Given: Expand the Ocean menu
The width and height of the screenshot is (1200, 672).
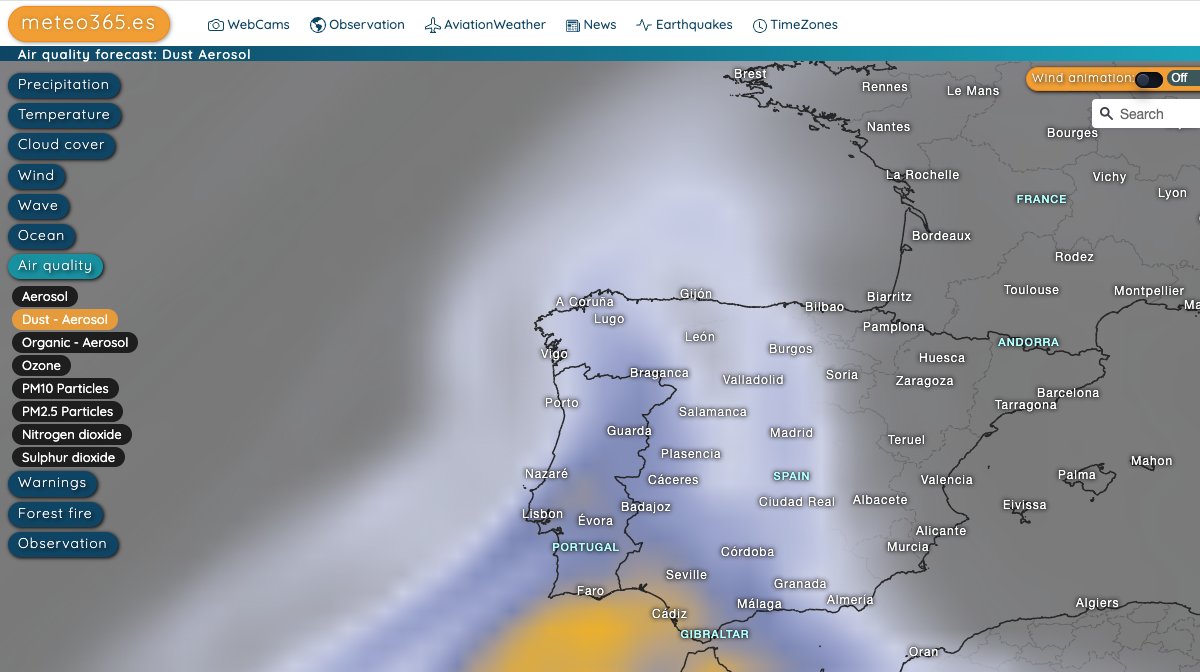Looking at the screenshot, I should pyautogui.click(x=42, y=236).
